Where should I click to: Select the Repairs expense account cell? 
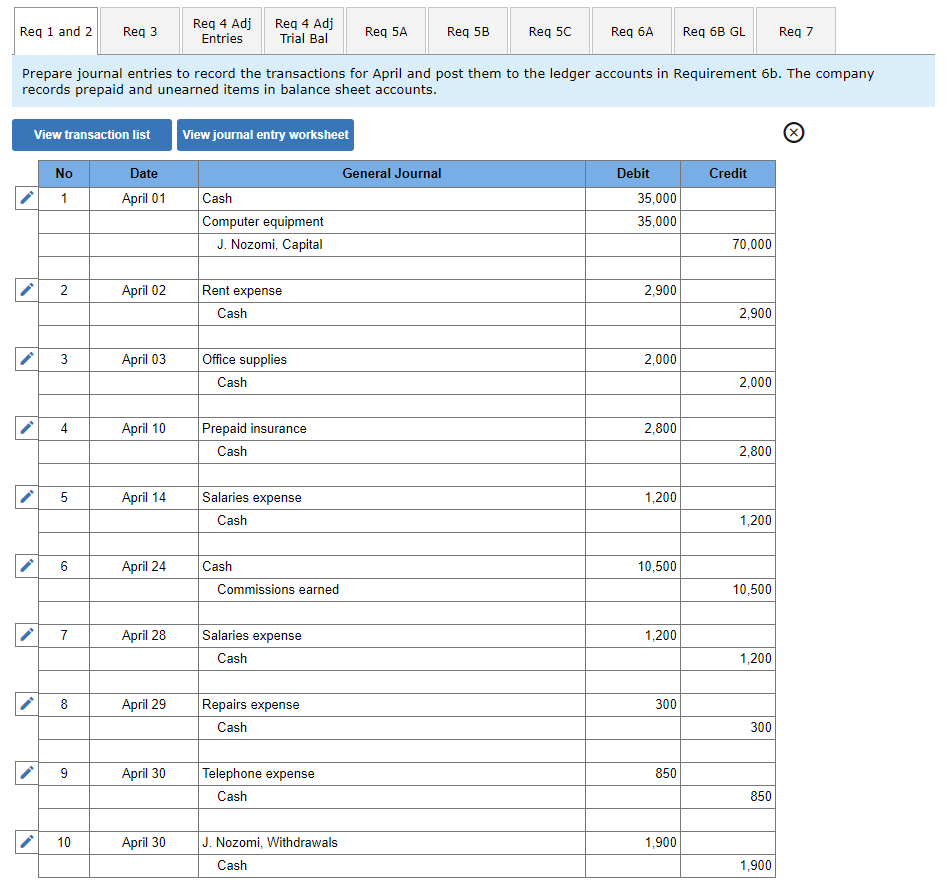[391, 704]
